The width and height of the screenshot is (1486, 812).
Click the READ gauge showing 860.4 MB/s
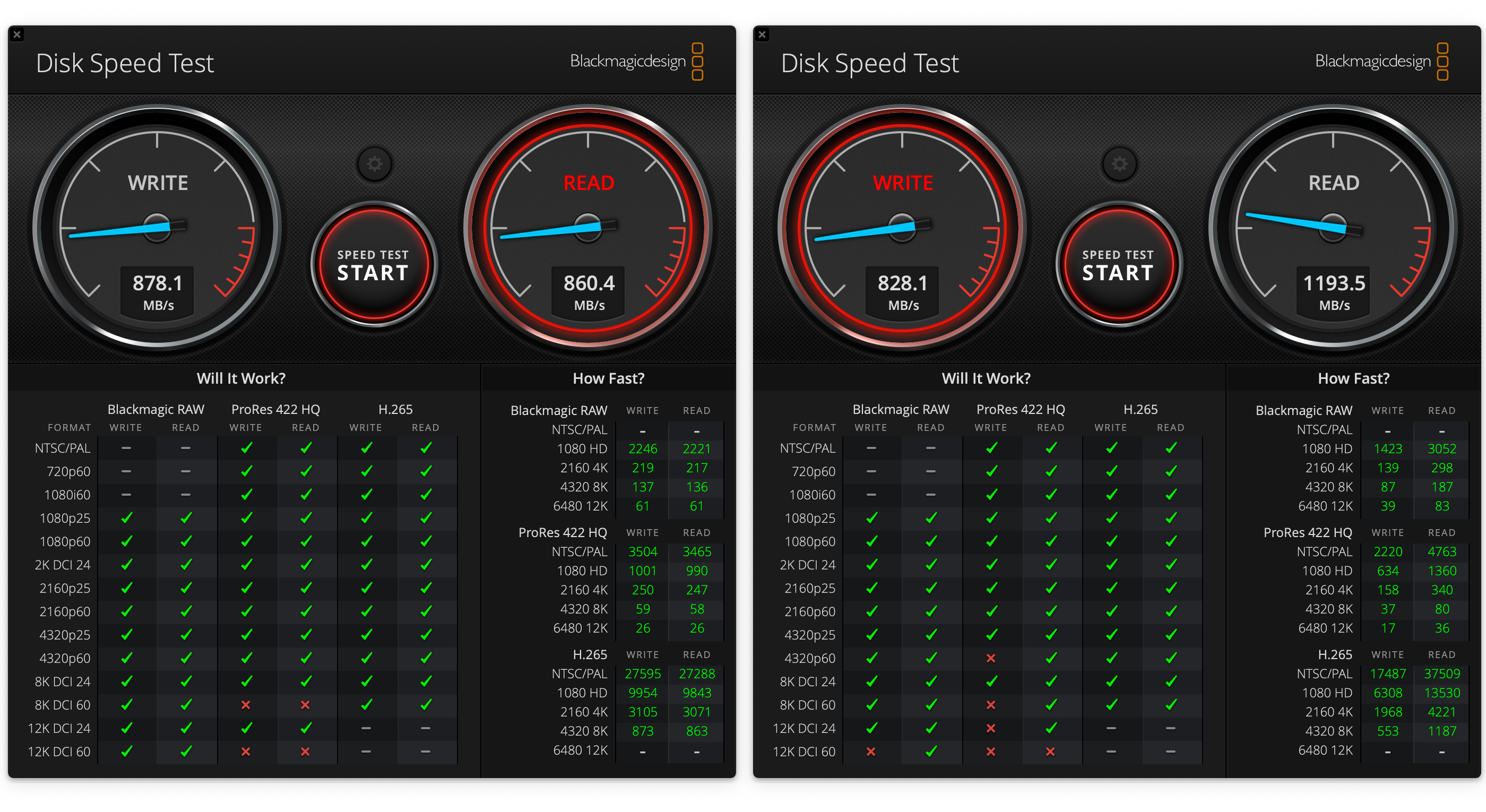point(588,228)
